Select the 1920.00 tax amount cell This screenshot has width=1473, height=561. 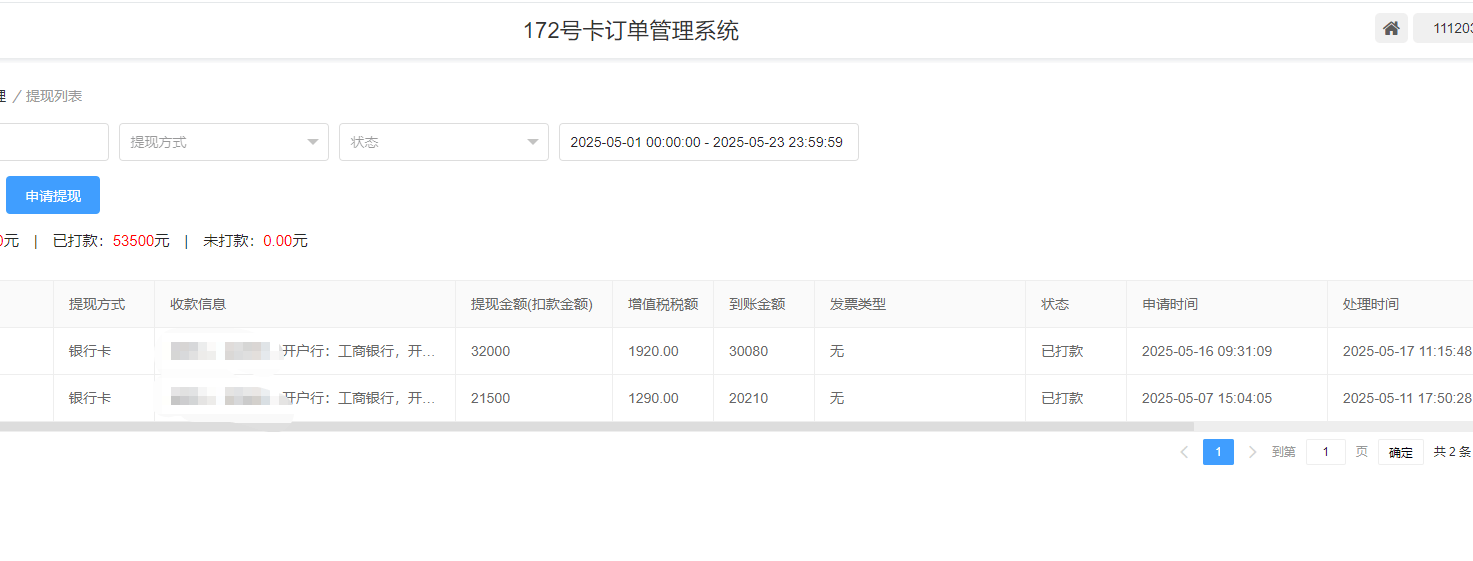(x=653, y=351)
